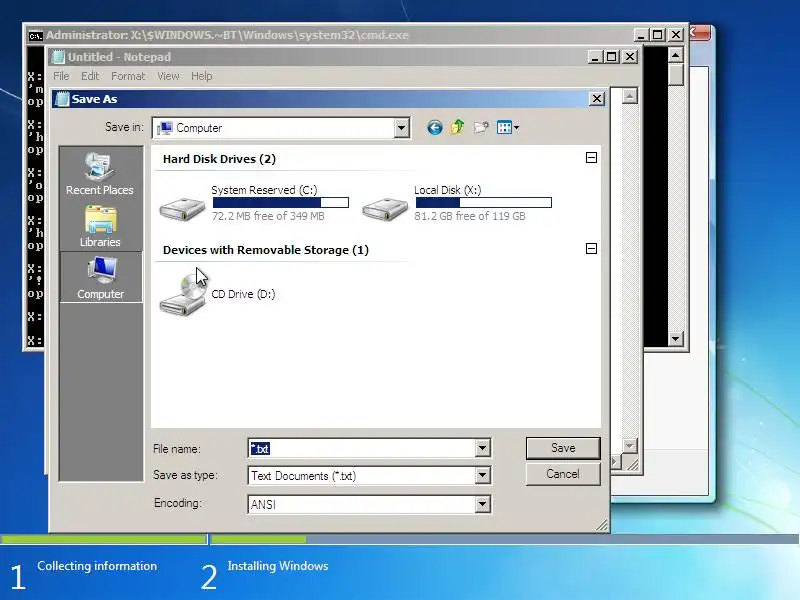Open Libraries in sidebar
800x600 pixels.
[x=100, y=227]
